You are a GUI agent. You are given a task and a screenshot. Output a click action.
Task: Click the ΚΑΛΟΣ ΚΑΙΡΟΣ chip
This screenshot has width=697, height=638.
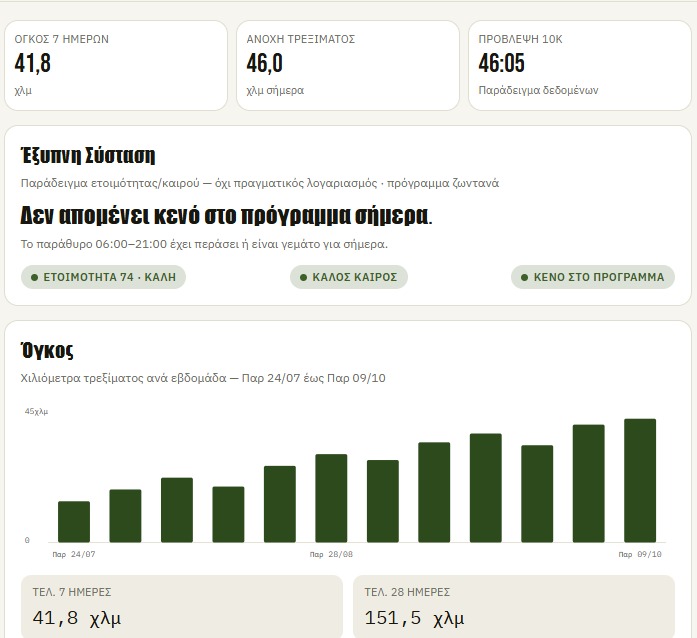click(348, 277)
